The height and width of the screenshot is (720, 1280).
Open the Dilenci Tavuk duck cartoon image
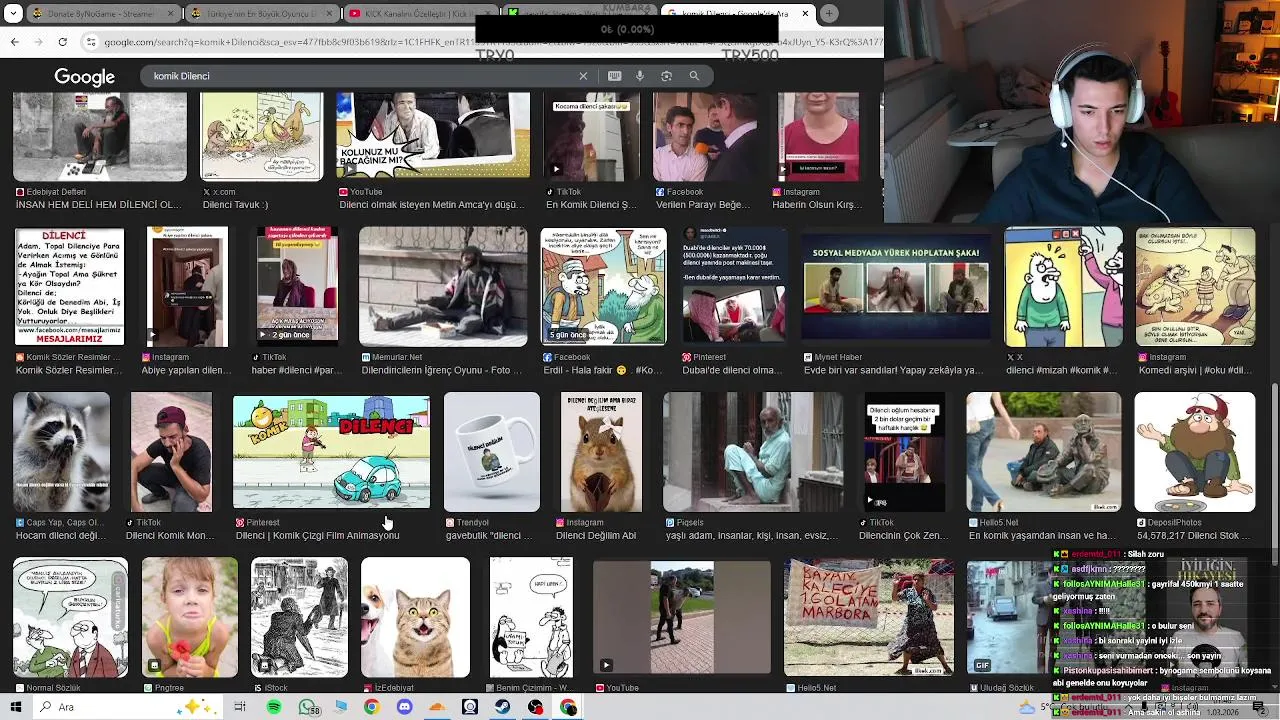coord(261,136)
